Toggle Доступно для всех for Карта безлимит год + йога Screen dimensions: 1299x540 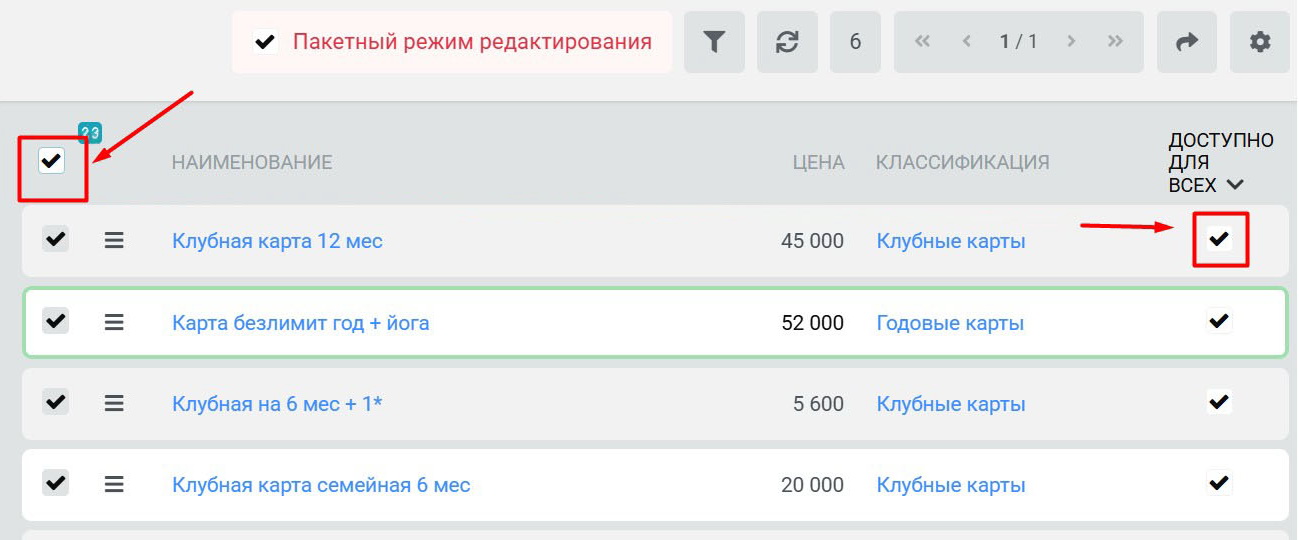click(x=1219, y=320)
